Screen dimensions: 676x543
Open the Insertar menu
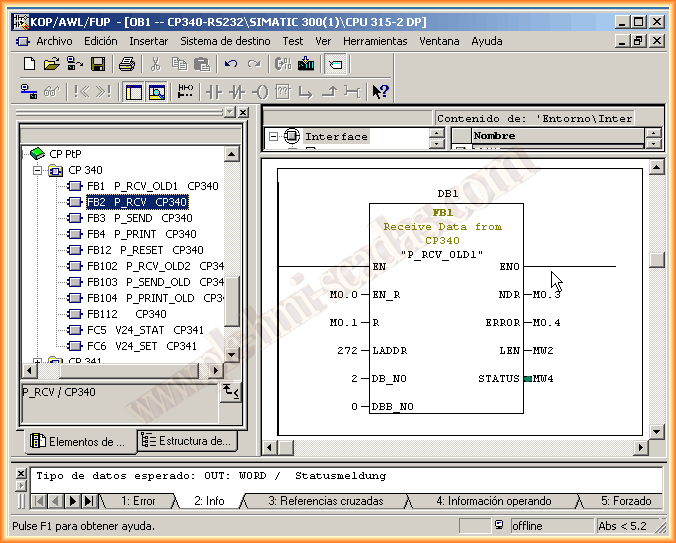pyautogui.click(x=148, y=41)
